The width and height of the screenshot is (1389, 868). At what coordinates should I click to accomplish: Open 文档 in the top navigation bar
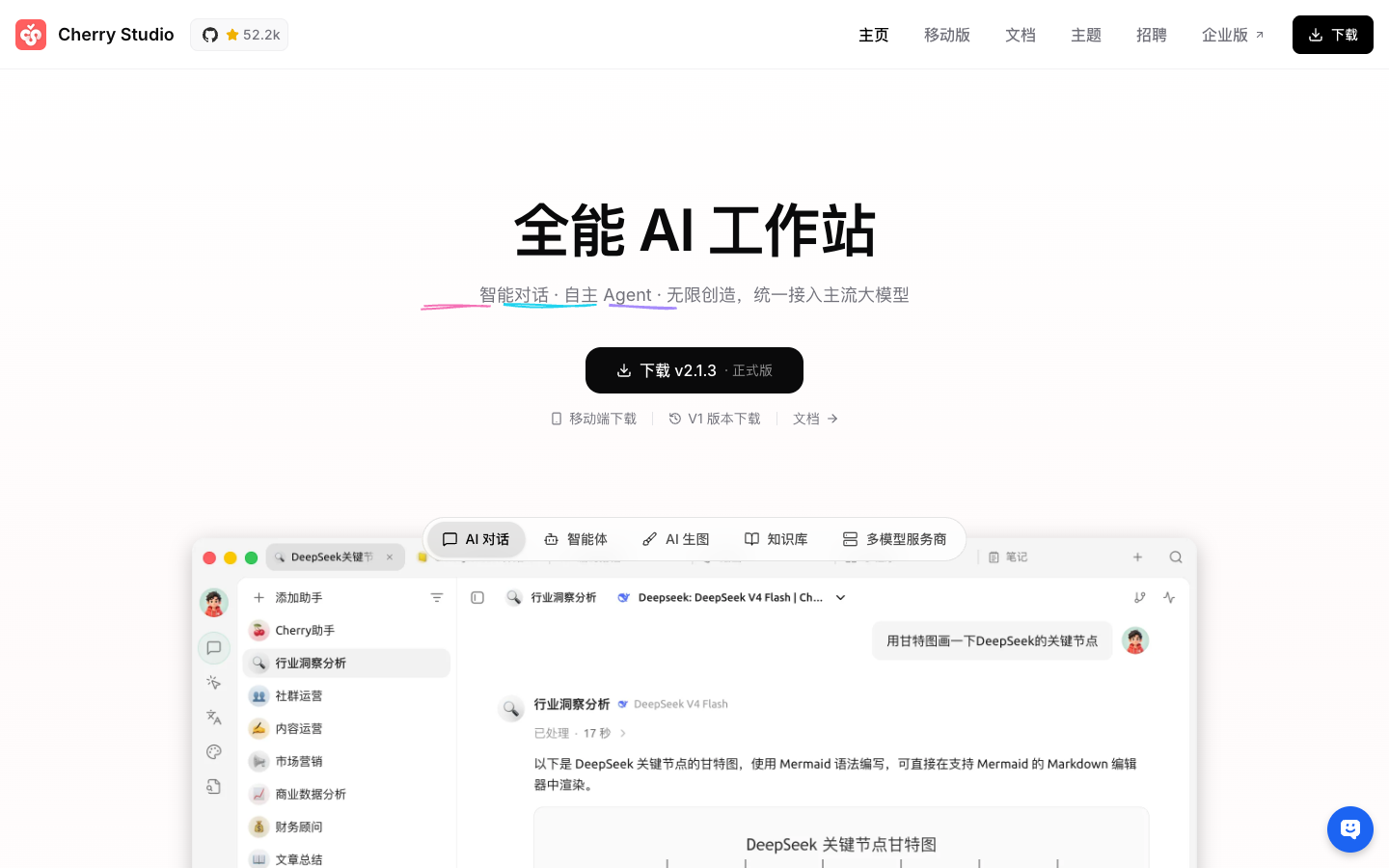[x=1021, y=35]
